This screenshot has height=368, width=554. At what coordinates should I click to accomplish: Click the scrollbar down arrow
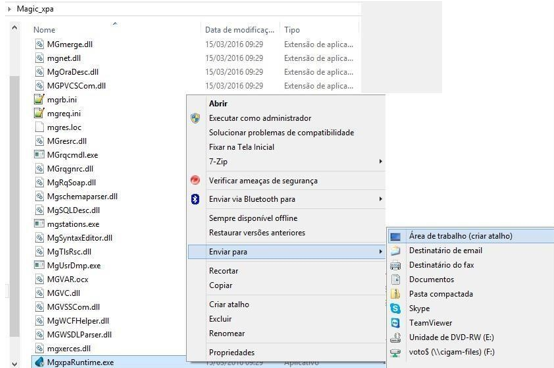click(14, 363)
